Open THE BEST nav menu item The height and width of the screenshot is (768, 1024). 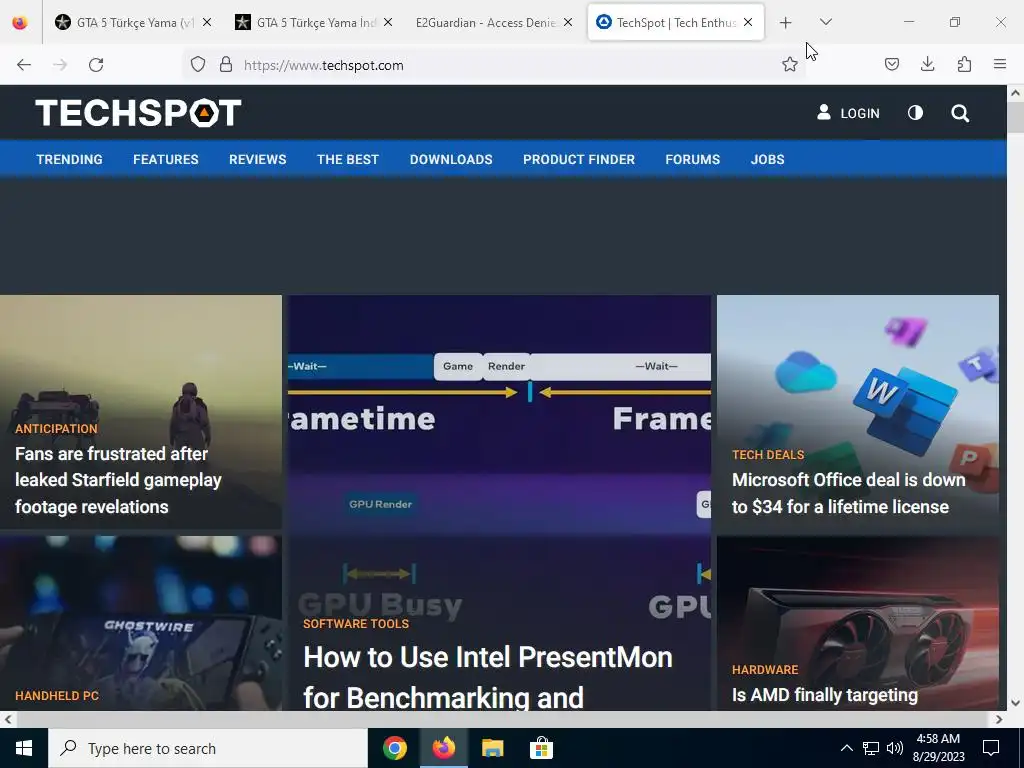[x=347, y=159]
